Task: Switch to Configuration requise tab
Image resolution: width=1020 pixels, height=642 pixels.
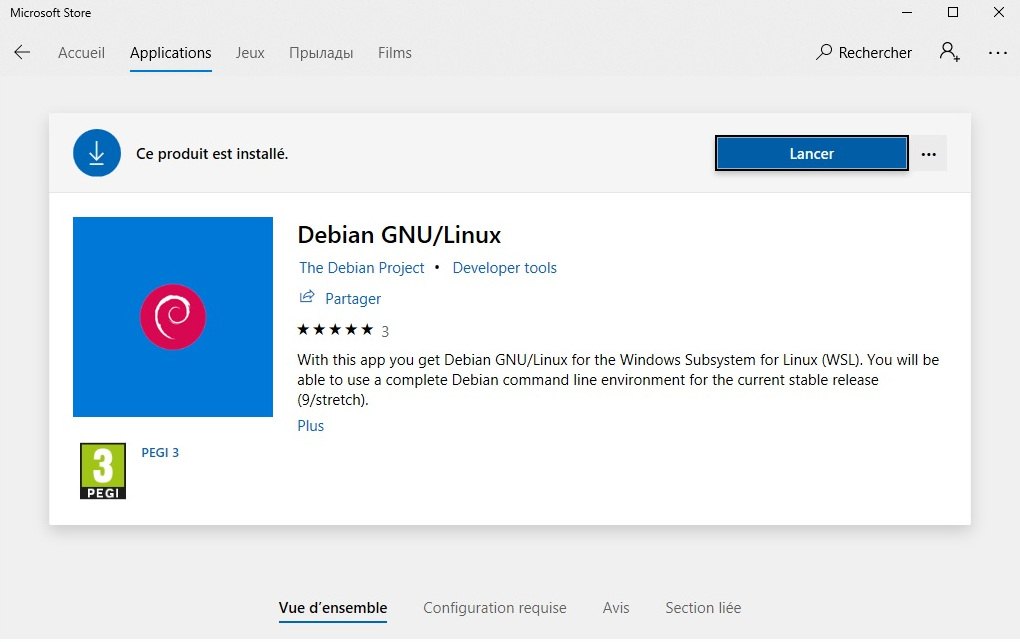Action: (x=495, y=608)
